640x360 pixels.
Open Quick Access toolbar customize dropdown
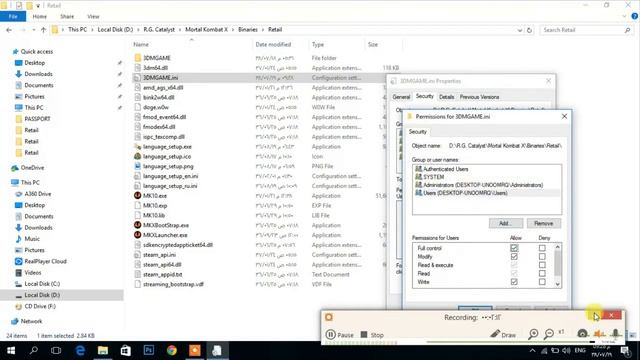(x=38, y=6)
